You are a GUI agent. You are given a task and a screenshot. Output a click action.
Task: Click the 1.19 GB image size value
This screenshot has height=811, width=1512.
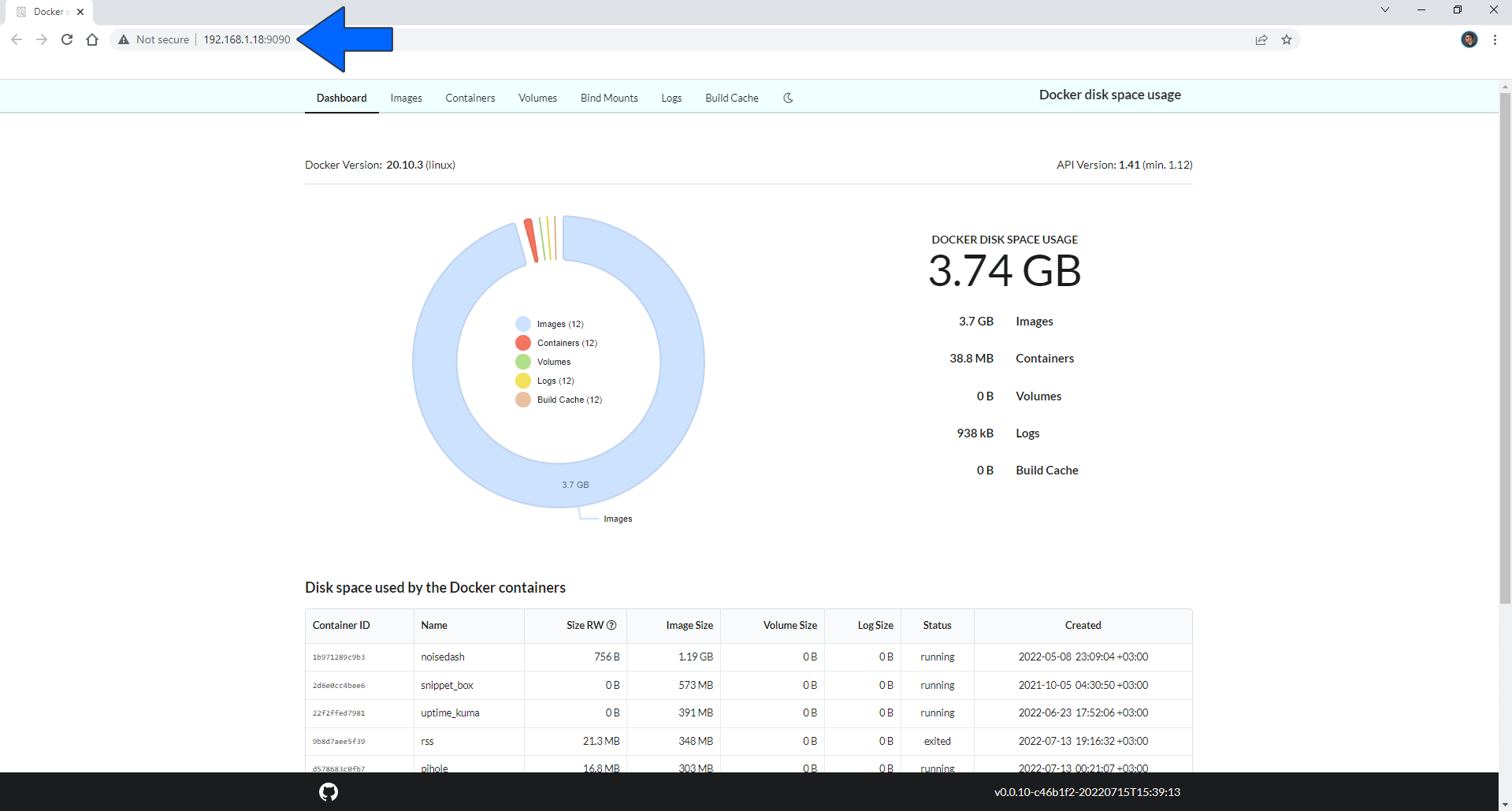696,657
